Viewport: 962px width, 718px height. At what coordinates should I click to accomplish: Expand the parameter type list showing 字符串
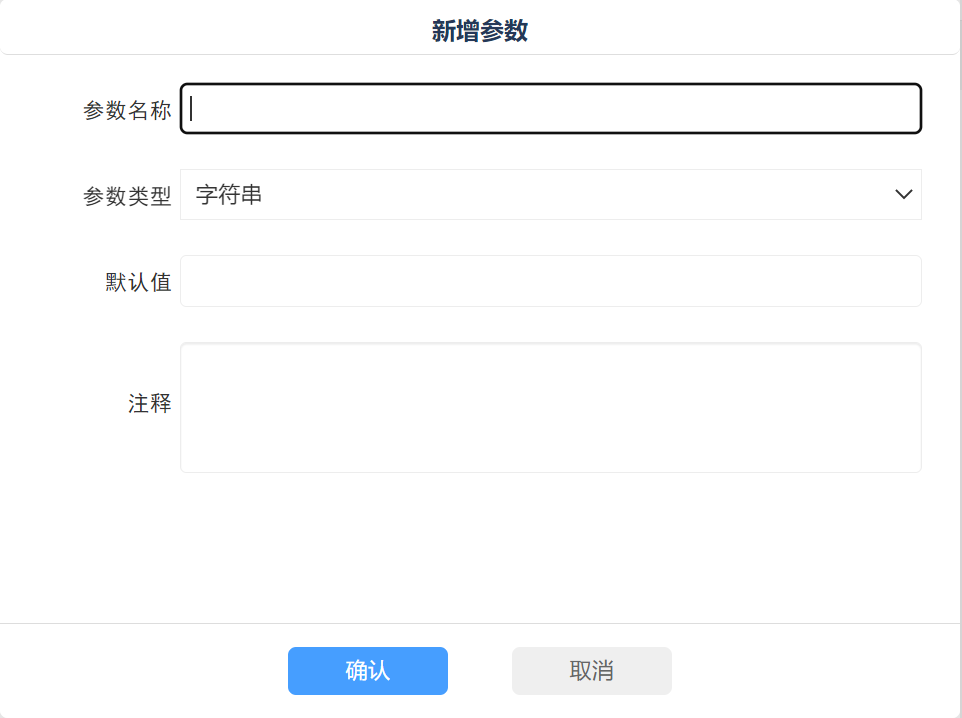550,195
